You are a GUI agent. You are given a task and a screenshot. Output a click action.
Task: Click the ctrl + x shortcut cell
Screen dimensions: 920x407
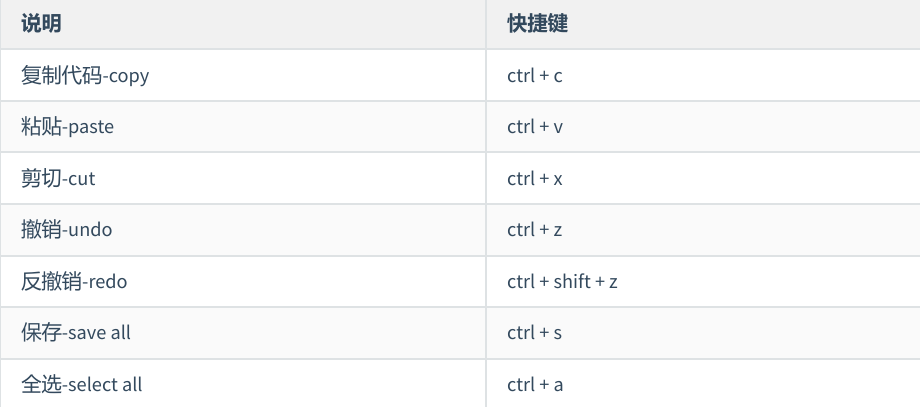tap(534, 179)
